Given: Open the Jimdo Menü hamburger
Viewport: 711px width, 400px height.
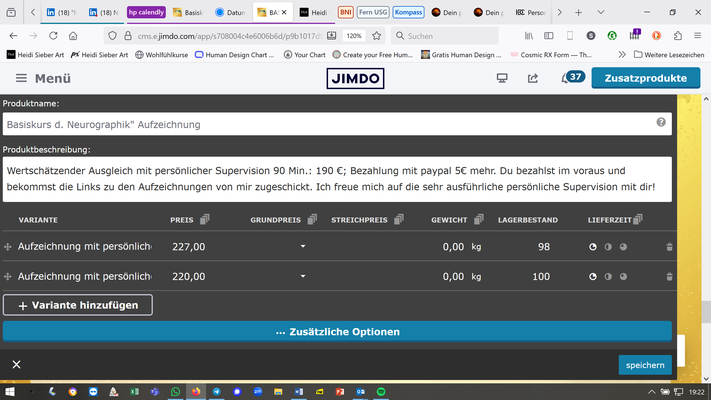Looking at the screenshot, I should point(21,78).
